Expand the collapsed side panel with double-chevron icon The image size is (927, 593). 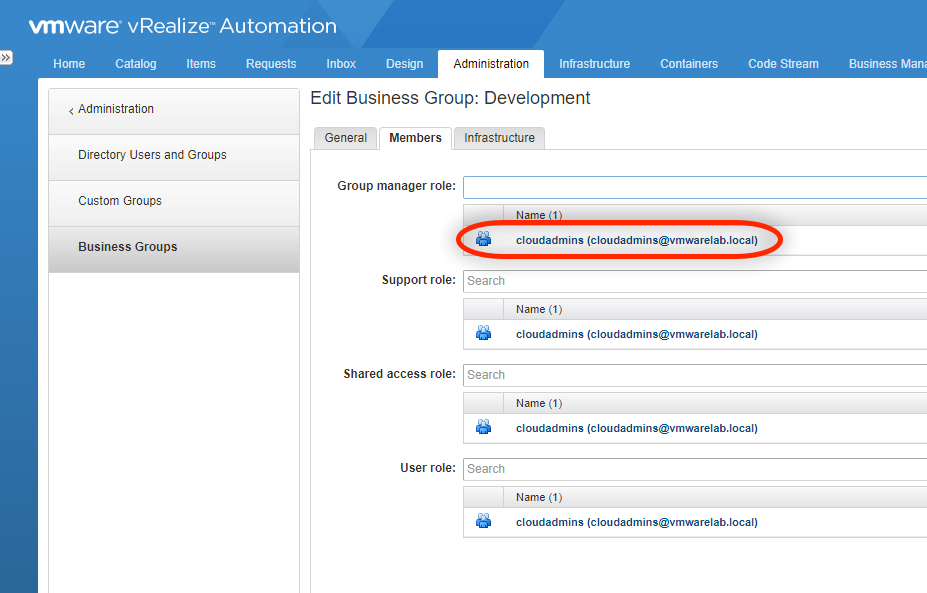[x=6, y=58]
